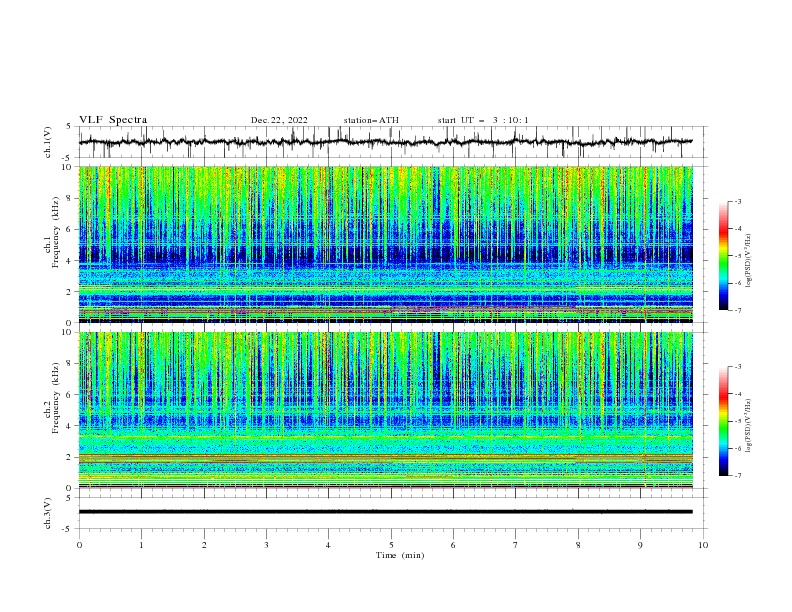Click time axis tick label "9" minutes
The height and width of the screenshot is (612, 792).
tap(640, 545)
